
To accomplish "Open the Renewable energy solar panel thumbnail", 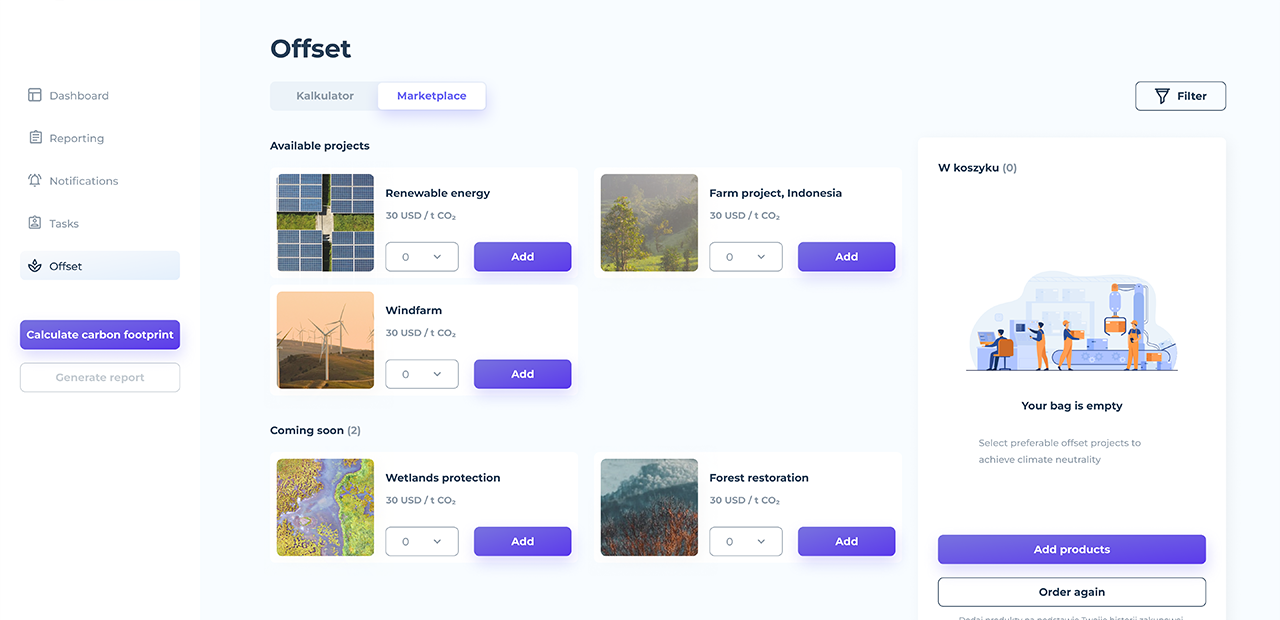I will 325,223.
